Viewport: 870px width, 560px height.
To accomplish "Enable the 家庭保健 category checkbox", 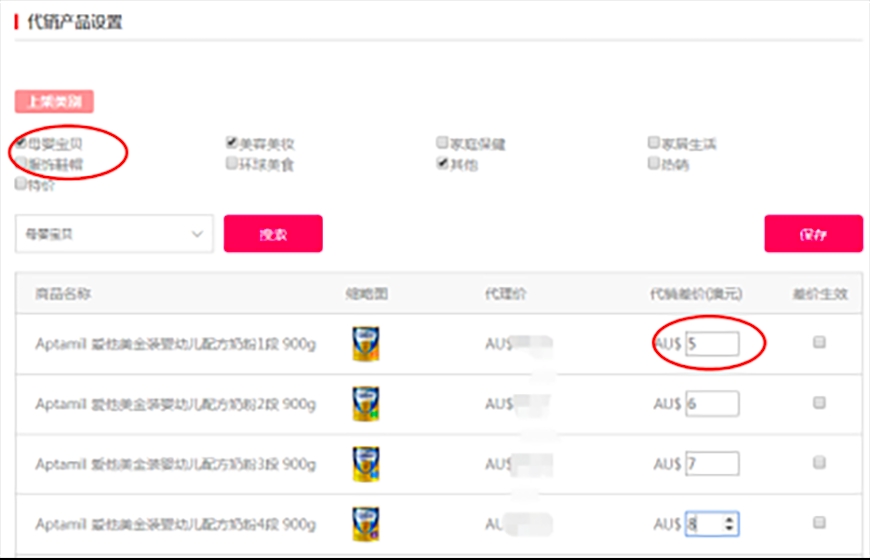I will [x=442, y=143].
